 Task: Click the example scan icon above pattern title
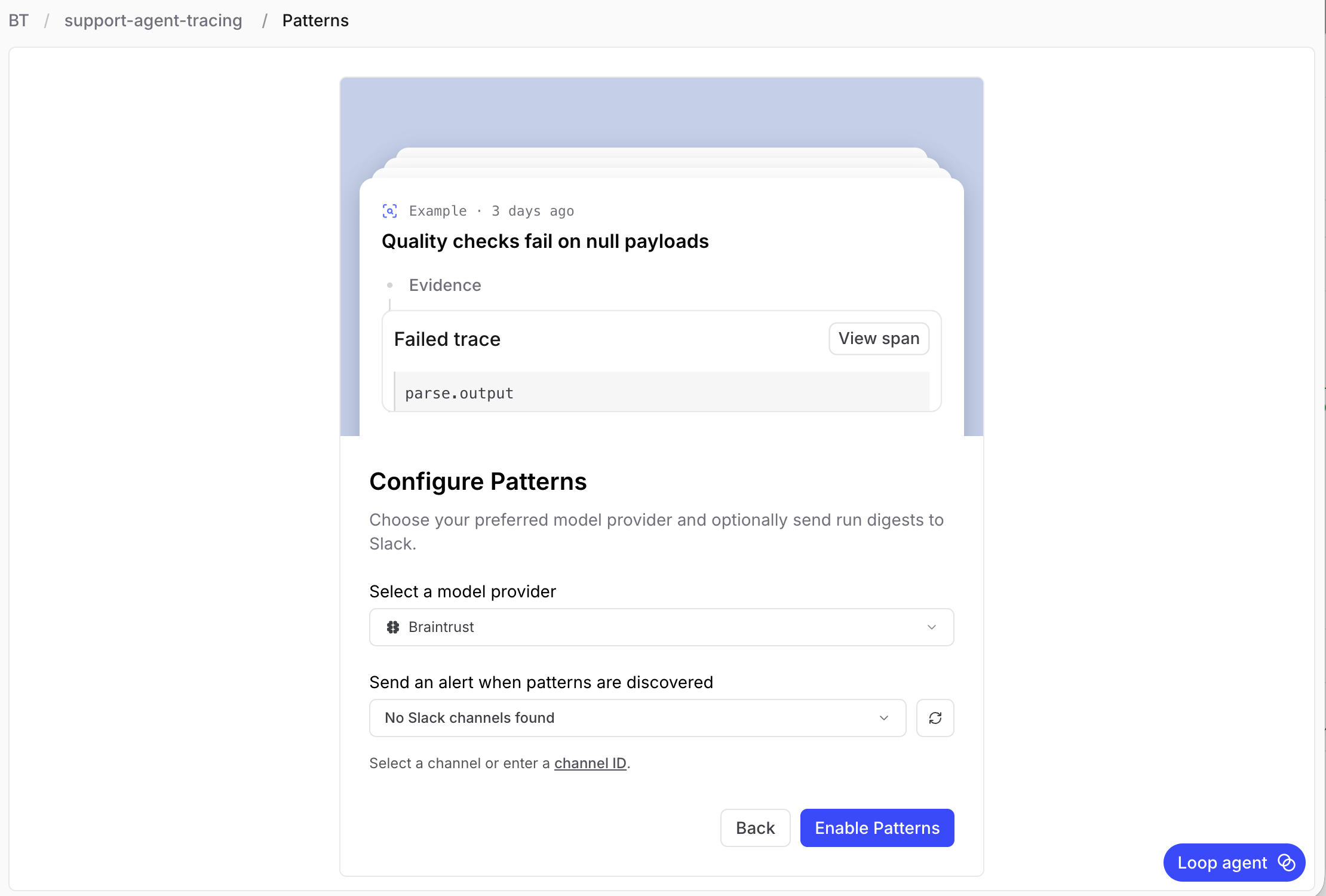coord(390,211)
